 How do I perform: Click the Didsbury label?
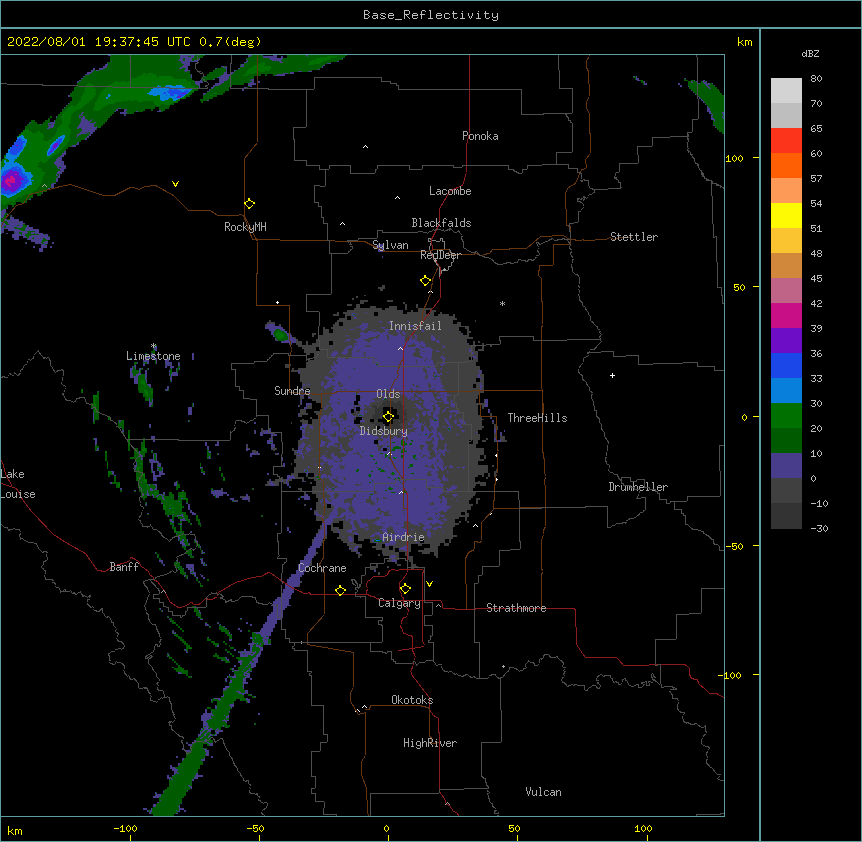[x=384, y=431]
